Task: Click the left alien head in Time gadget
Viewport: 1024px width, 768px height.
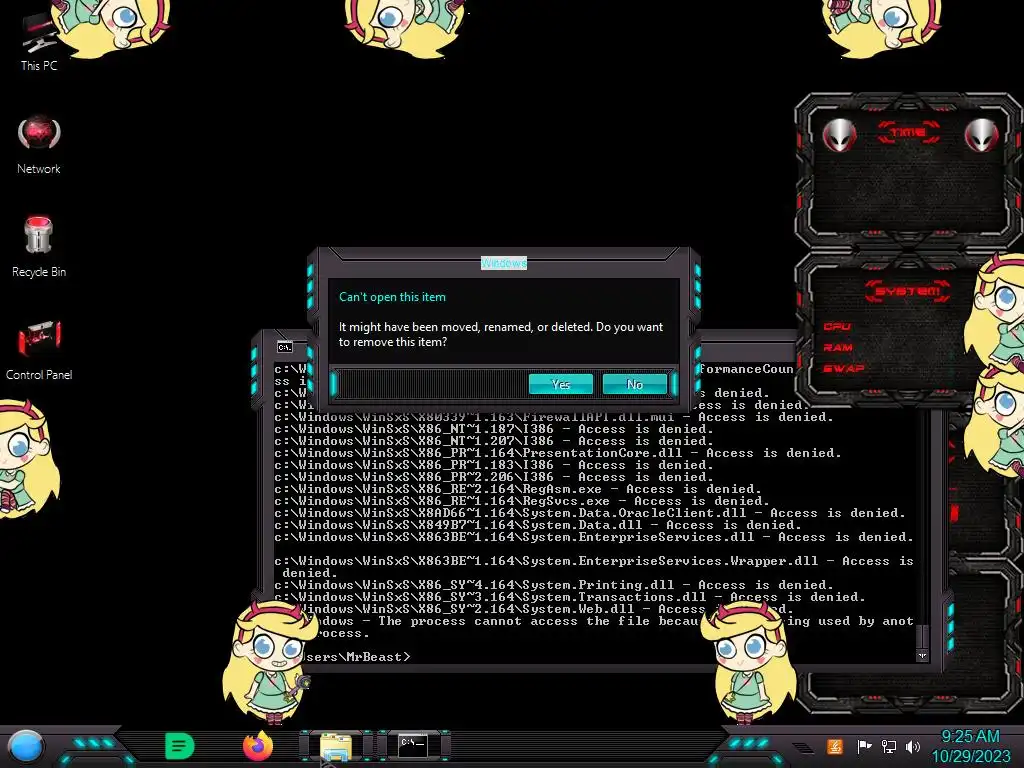Action: click(x=839, y=135)
